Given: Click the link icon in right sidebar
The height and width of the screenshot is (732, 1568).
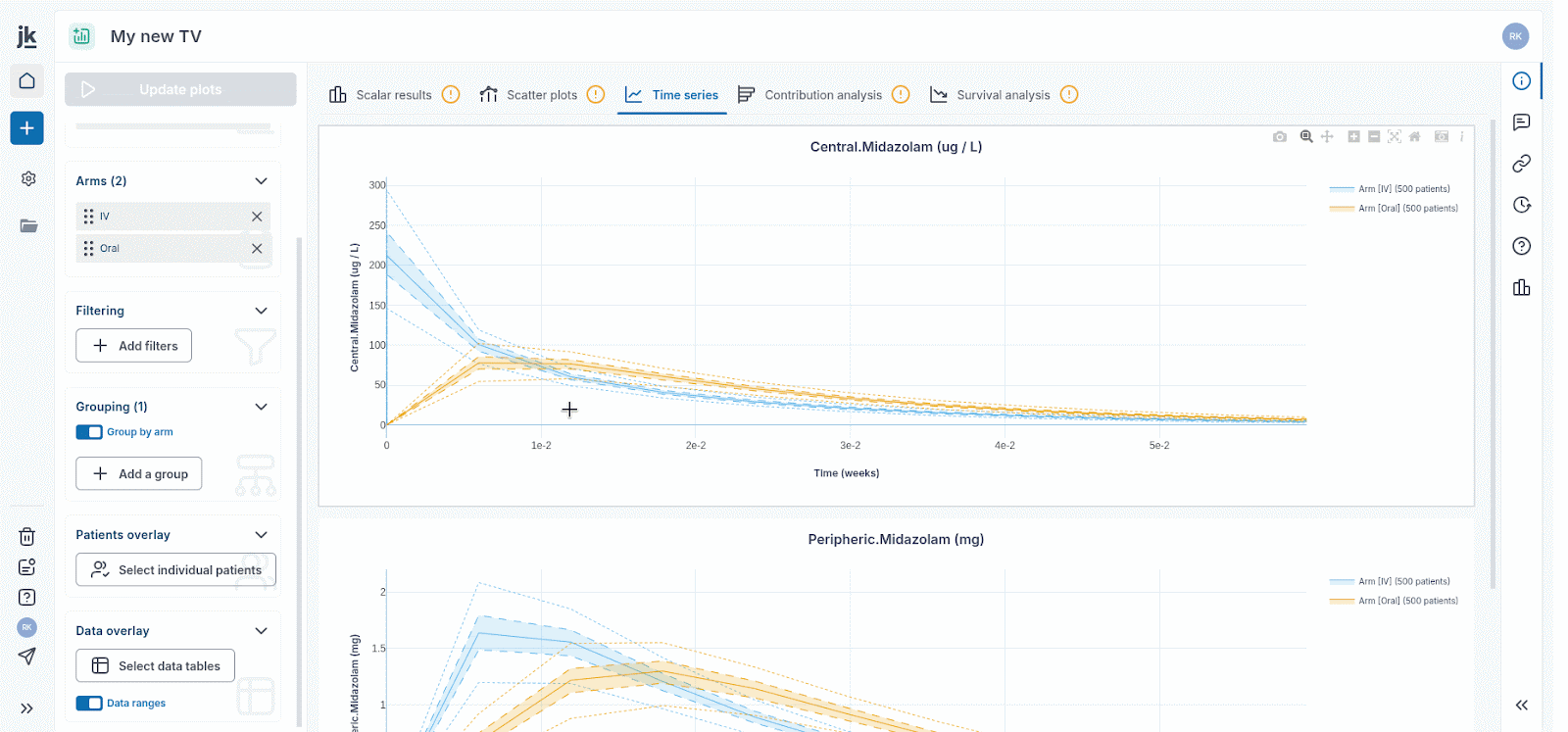Looking at the screenshot, I should 1521,164.
